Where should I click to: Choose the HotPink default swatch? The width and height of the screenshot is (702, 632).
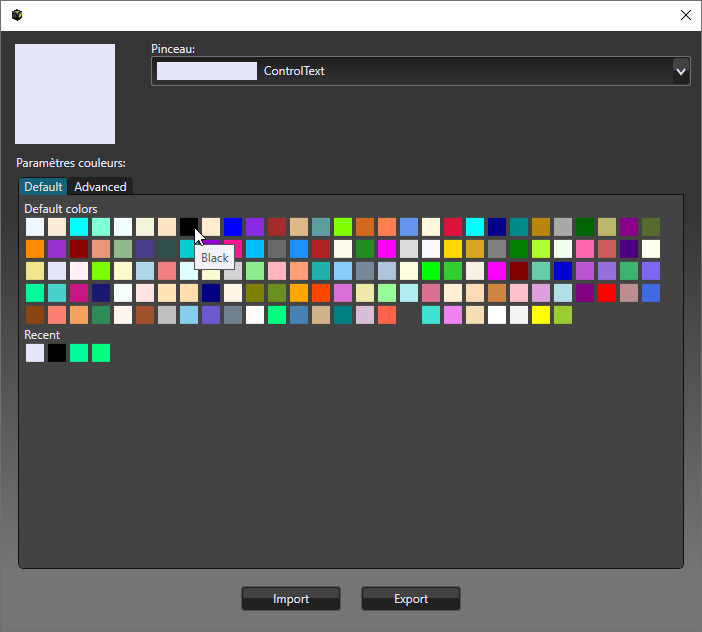[x=585, y=249]
